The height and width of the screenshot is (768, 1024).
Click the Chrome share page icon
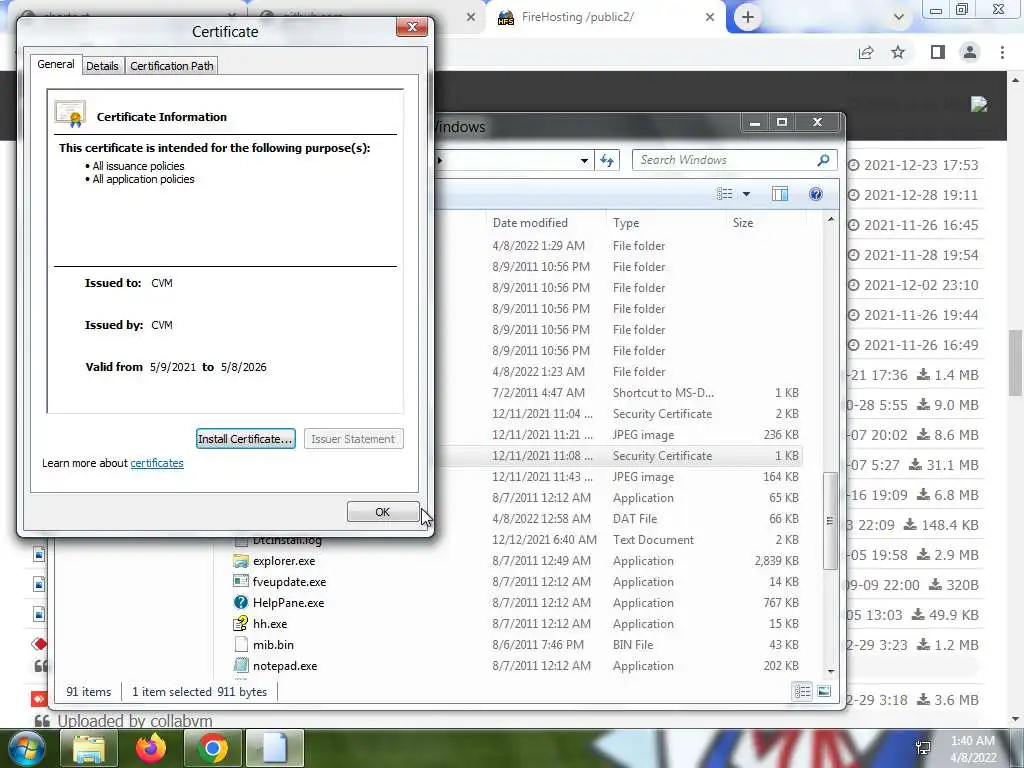866,52
